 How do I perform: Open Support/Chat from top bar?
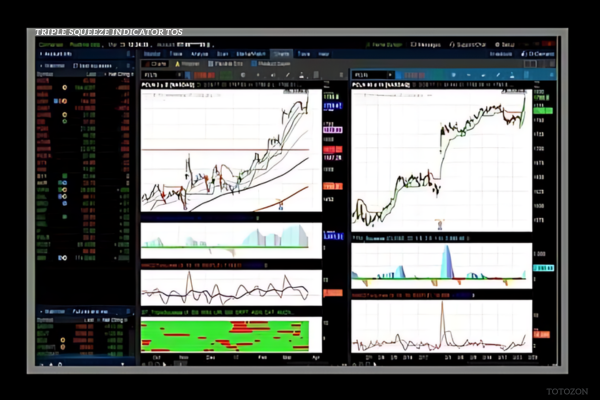pos(466,45)
